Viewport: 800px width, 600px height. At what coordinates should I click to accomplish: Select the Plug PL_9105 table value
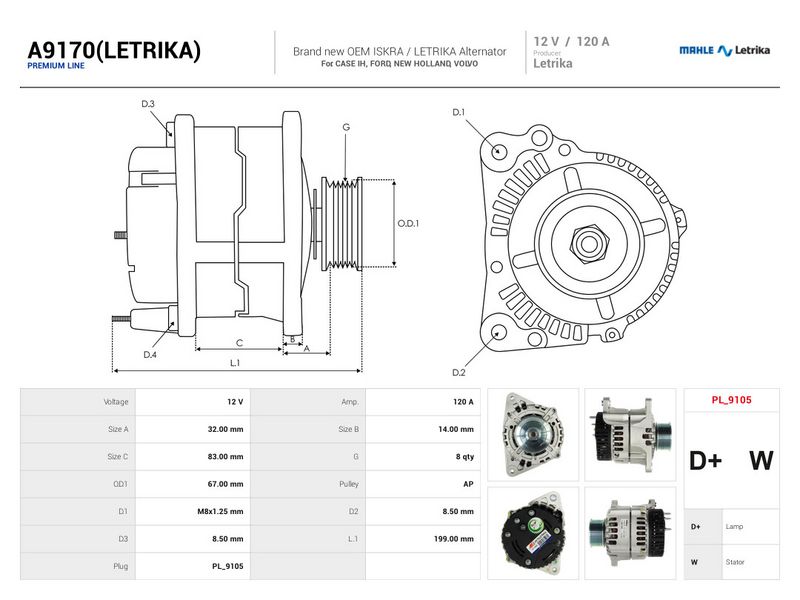click(193, 566)
